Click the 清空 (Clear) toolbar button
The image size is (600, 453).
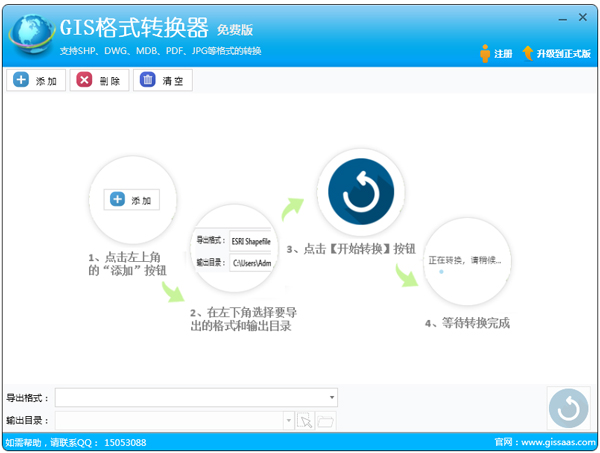tap(162, 81)
